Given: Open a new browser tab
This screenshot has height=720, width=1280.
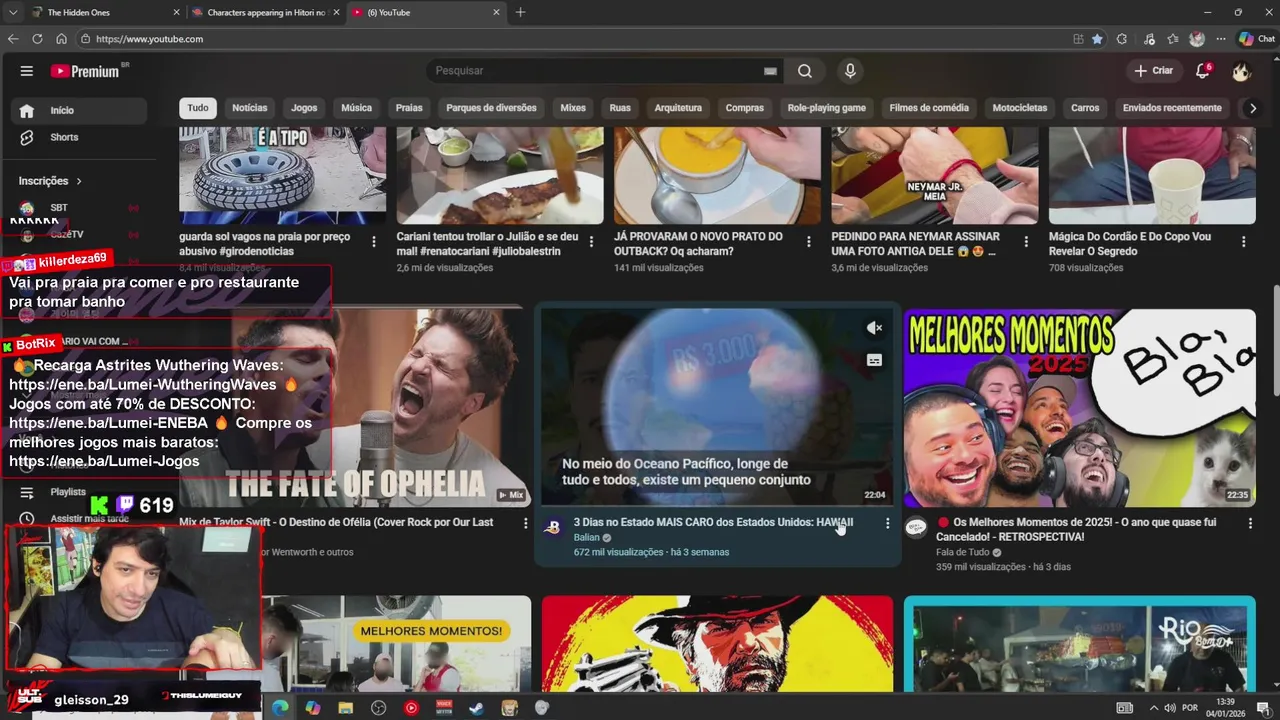Looking at the screenshot, I should (x=520, y=12).
